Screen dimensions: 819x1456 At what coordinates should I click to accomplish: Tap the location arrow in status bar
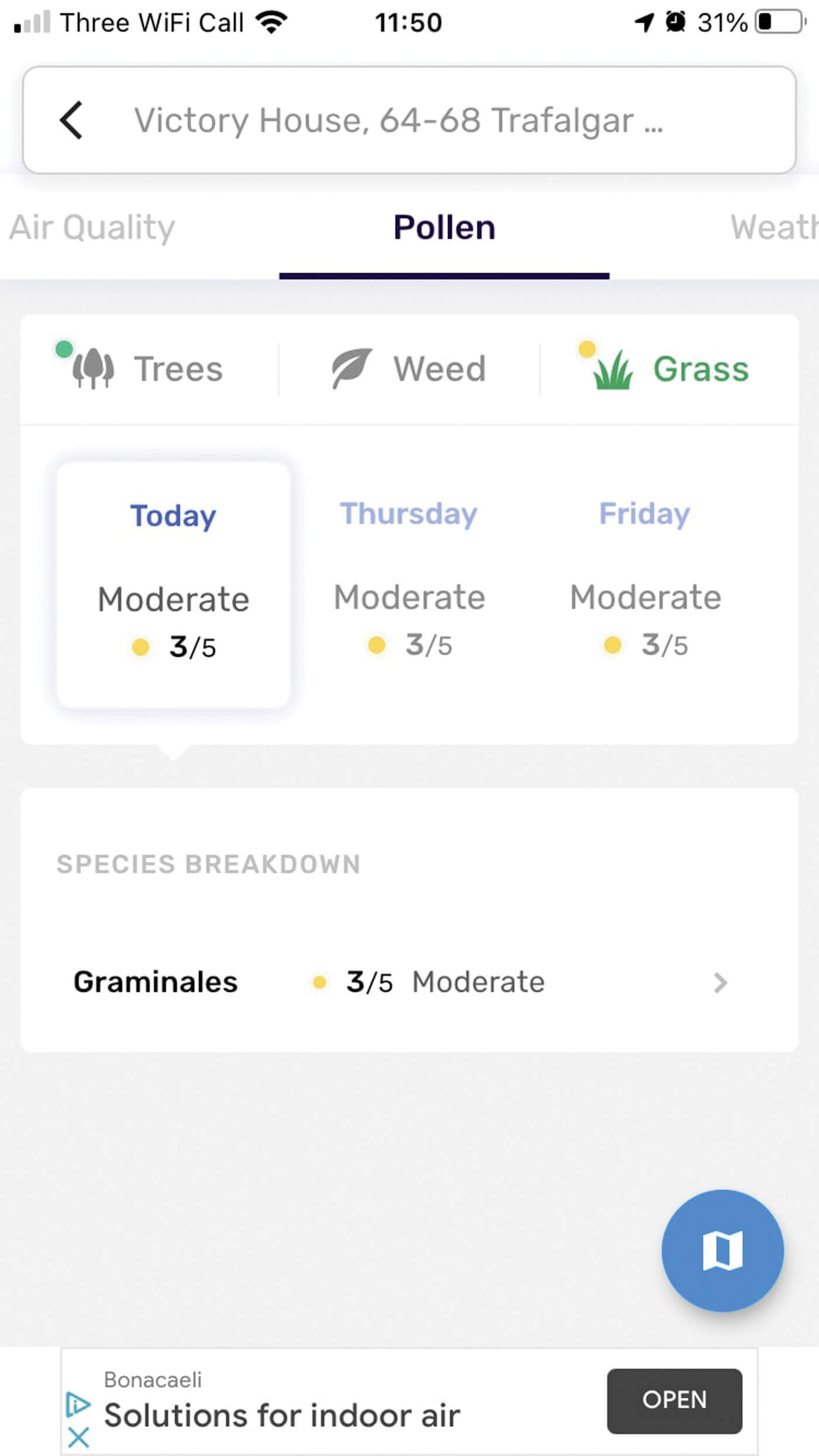[644, 23]
